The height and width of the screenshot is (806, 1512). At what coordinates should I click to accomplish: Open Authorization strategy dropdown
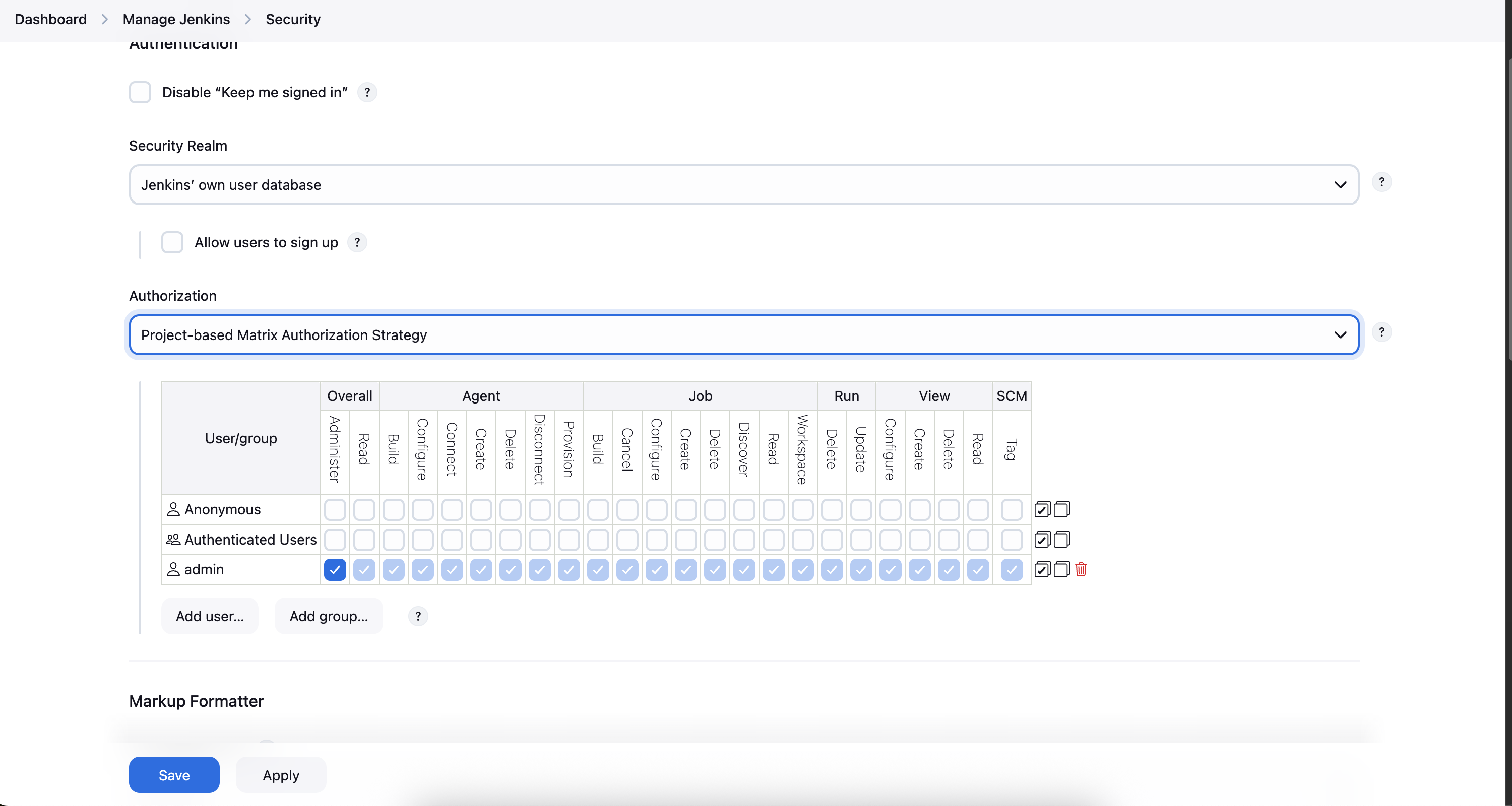click(x=744, y=335)
